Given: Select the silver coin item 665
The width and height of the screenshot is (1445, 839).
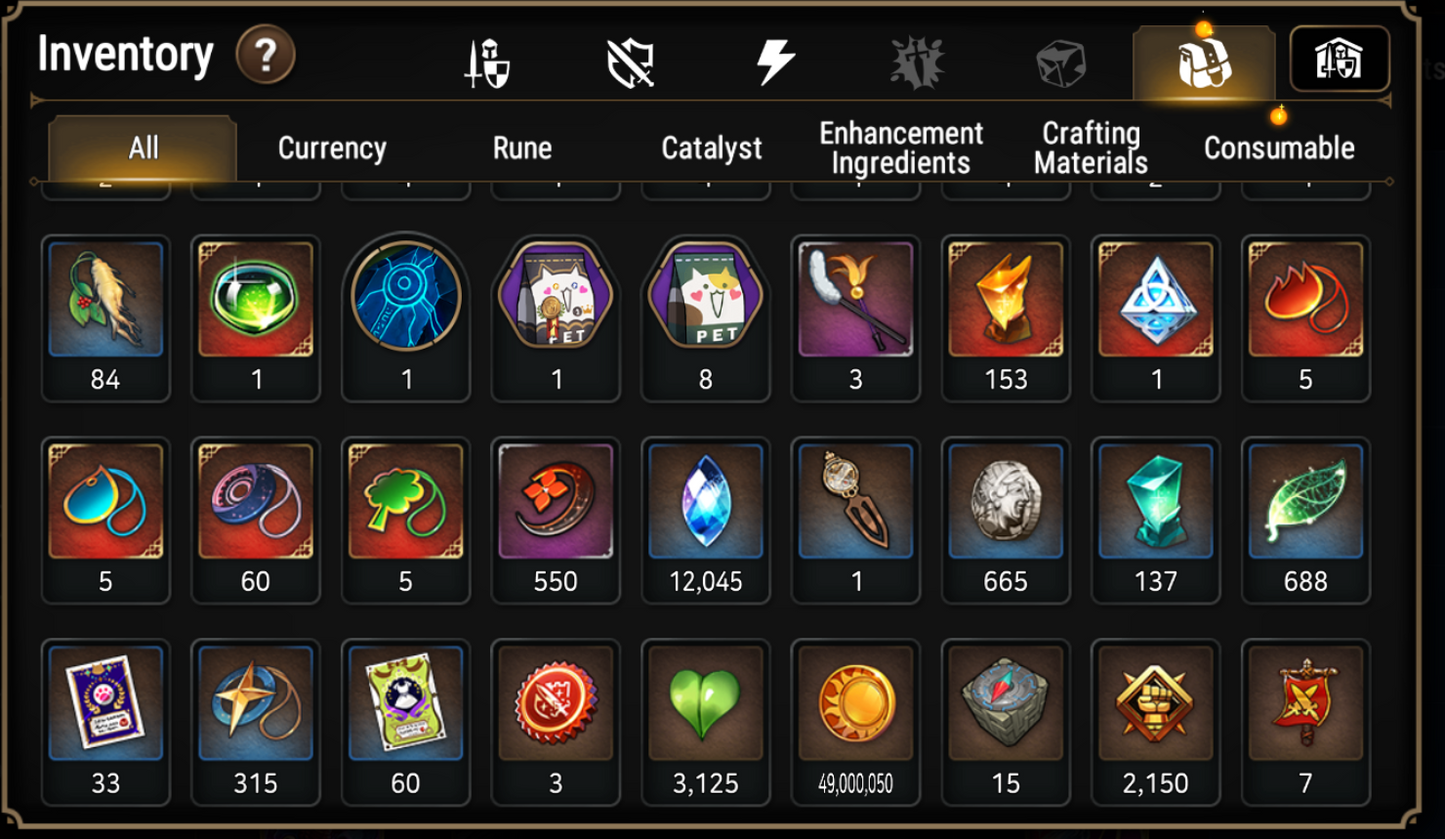Looking at the screenshot, I should pos(1006,520).
